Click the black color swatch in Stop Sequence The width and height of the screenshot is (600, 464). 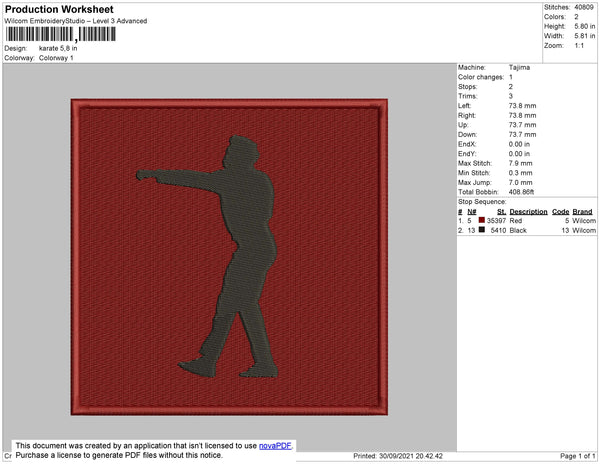pos(482,230)
